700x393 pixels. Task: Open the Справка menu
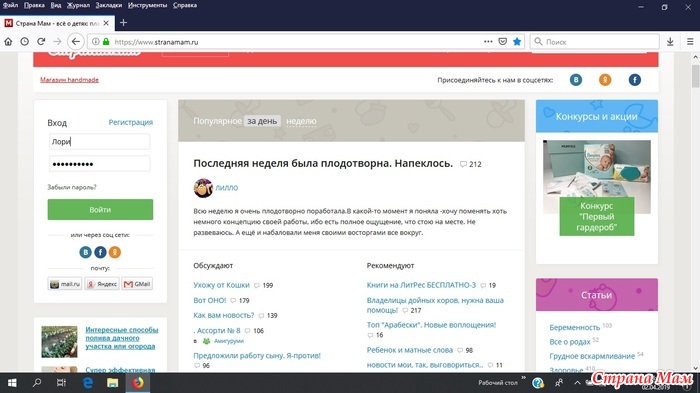pos(185,5)
